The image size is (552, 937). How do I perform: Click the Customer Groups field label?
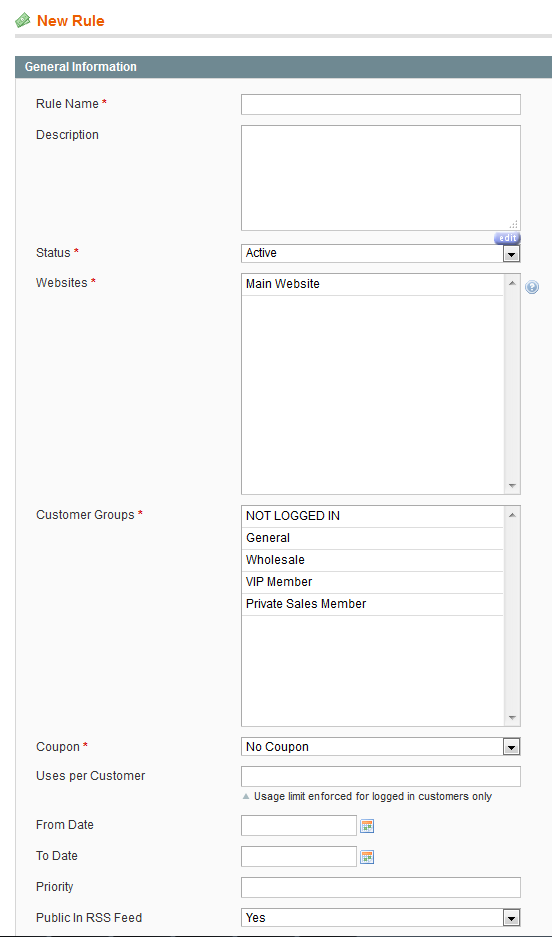(85, 515)
